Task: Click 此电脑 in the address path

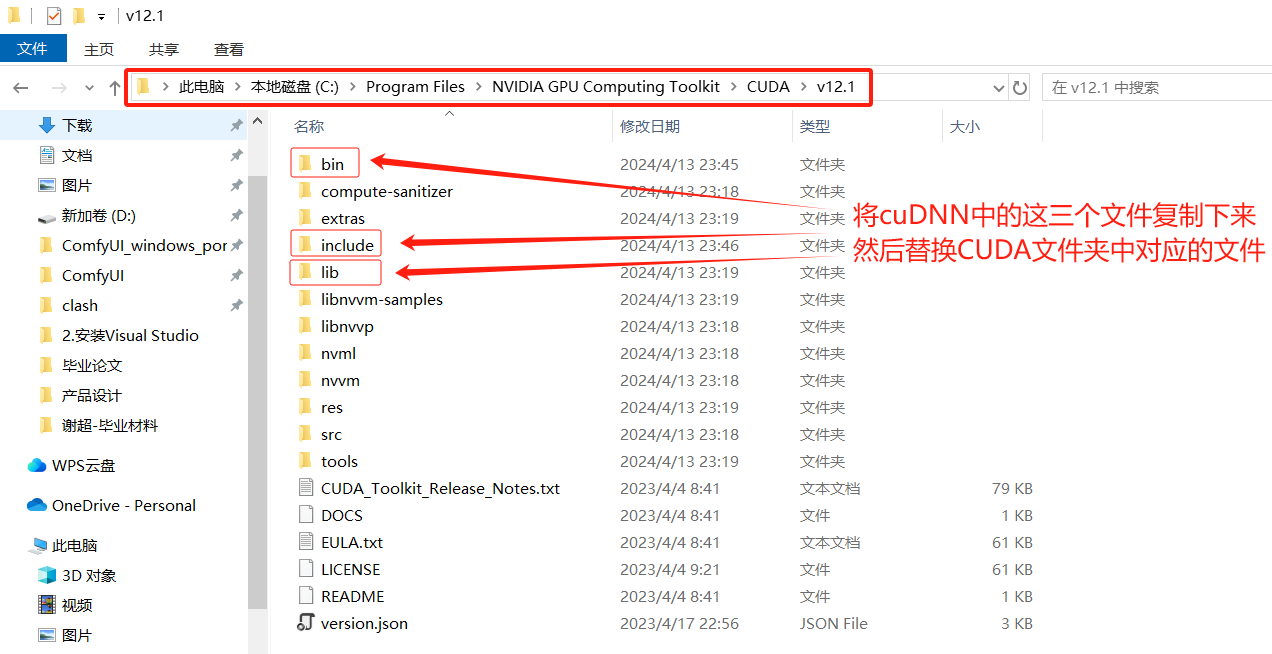Action: tap(201, 87)
